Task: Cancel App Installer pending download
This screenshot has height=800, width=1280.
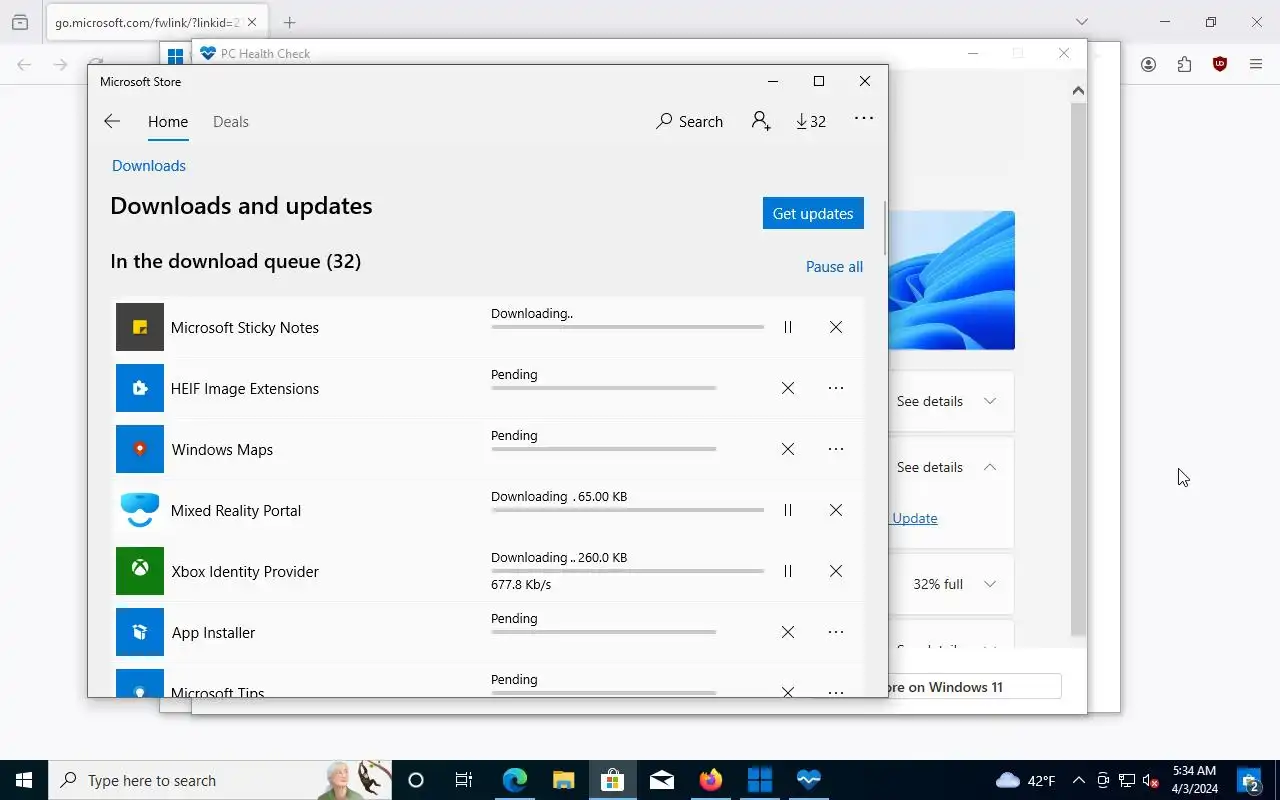Action: (x=788, y=632)
